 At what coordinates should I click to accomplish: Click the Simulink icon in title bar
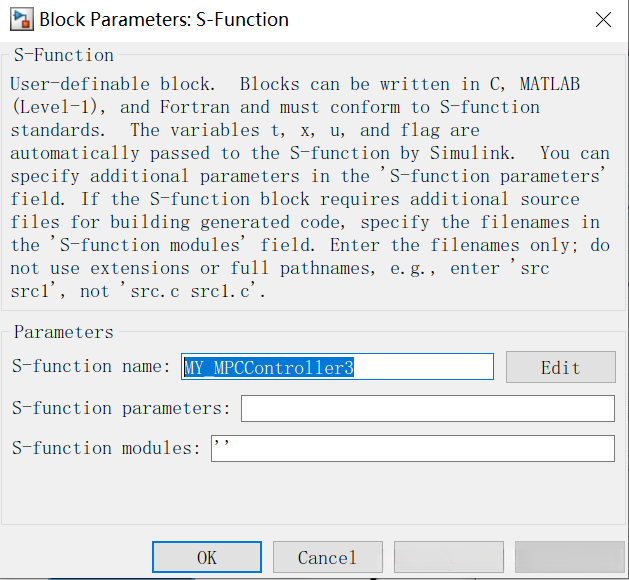(x=19, y=19)
